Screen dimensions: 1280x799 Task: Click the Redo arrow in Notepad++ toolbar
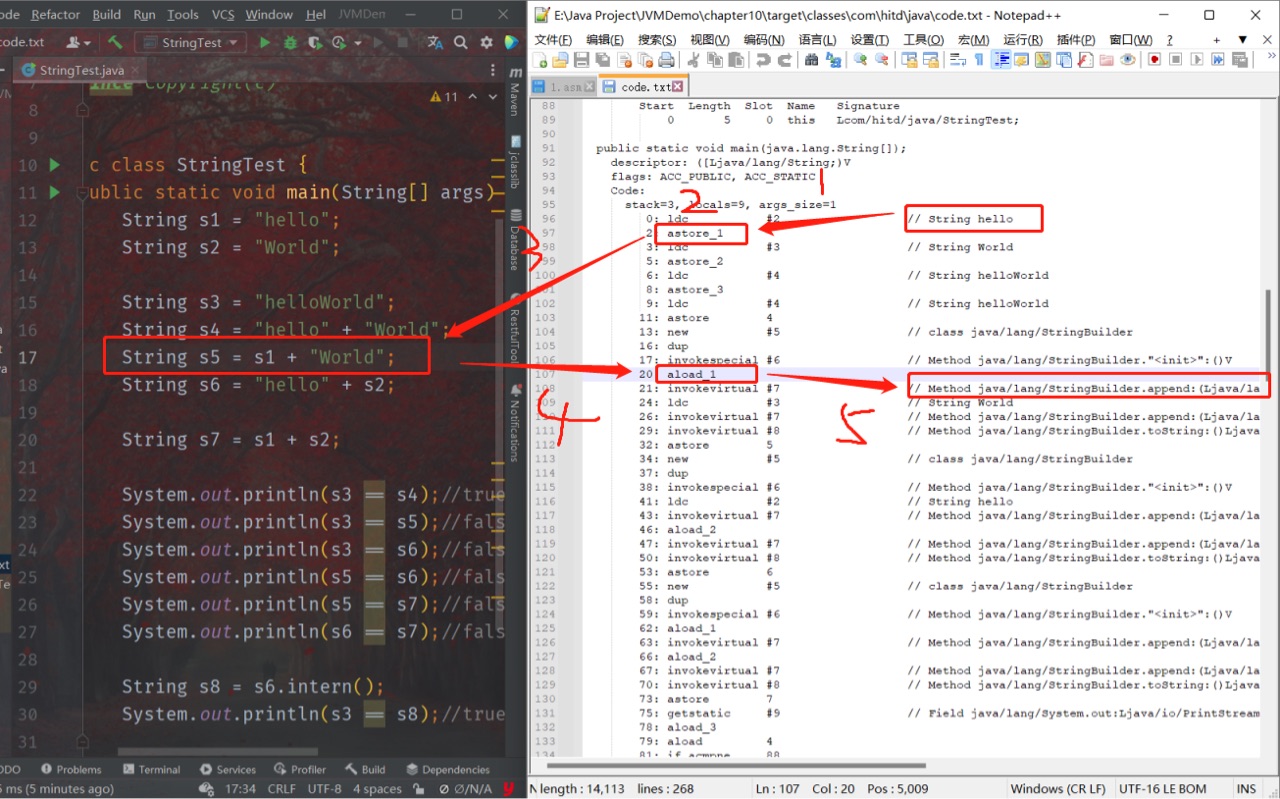tap(785, 60)
